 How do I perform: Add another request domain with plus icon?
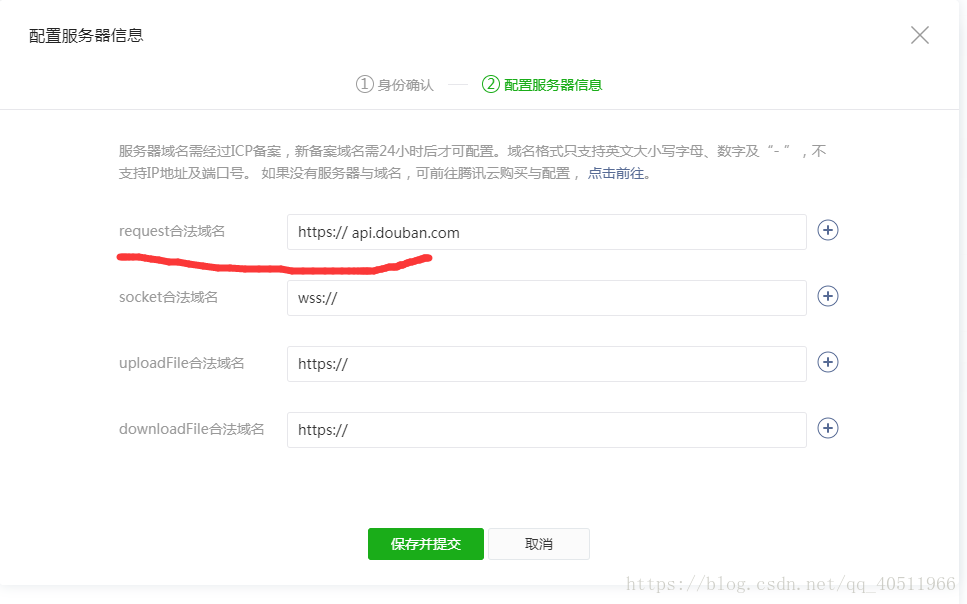(828, 230)
